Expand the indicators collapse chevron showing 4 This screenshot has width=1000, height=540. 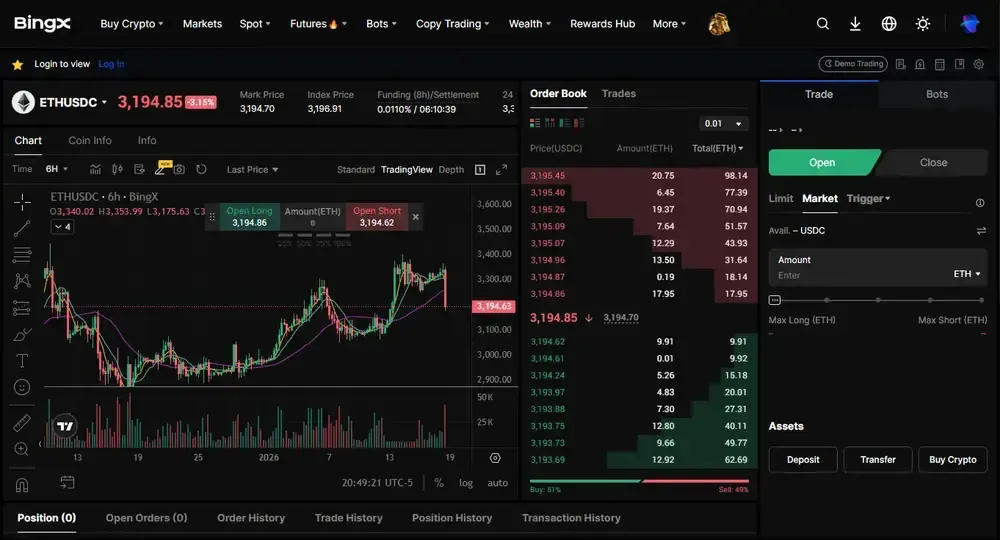(62, 227)
